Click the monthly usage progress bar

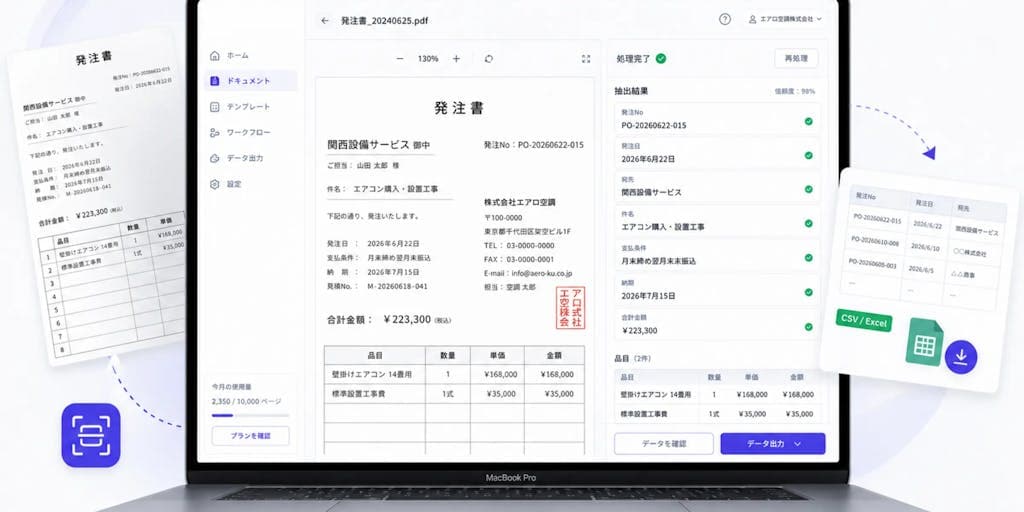251,415
